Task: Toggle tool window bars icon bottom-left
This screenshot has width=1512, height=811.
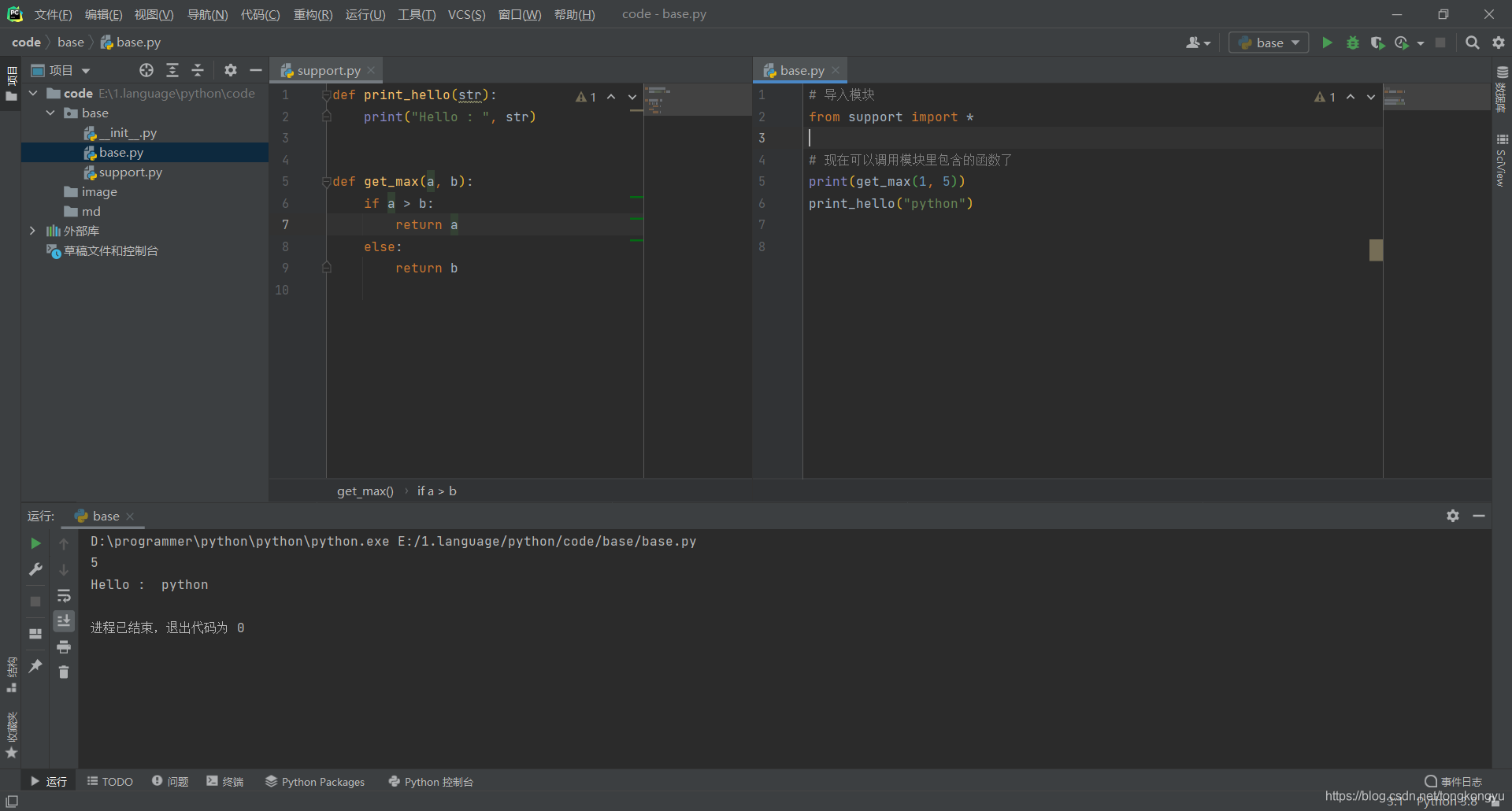Action: coord(12,801)
